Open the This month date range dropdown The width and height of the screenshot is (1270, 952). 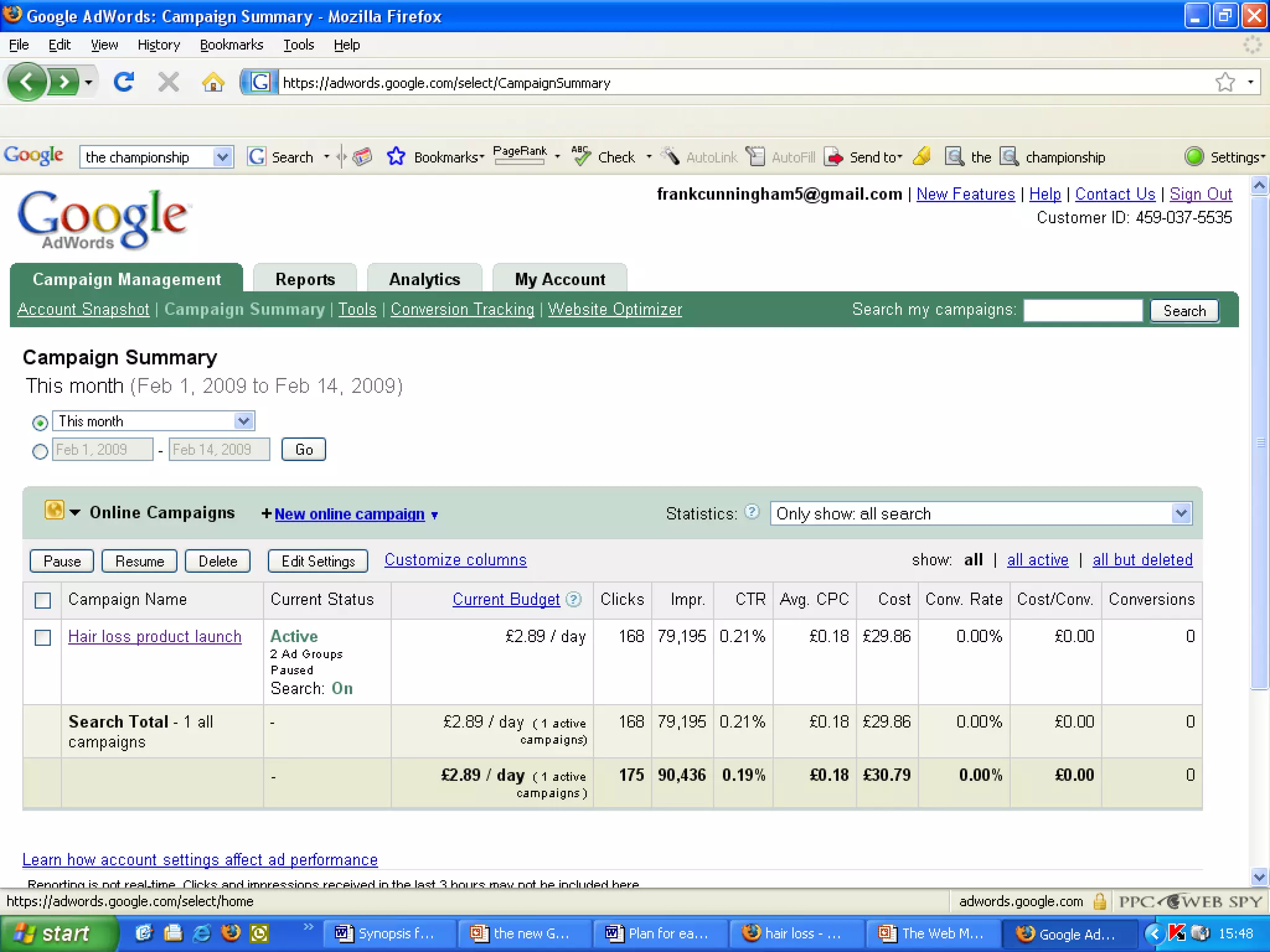point(244,421)
